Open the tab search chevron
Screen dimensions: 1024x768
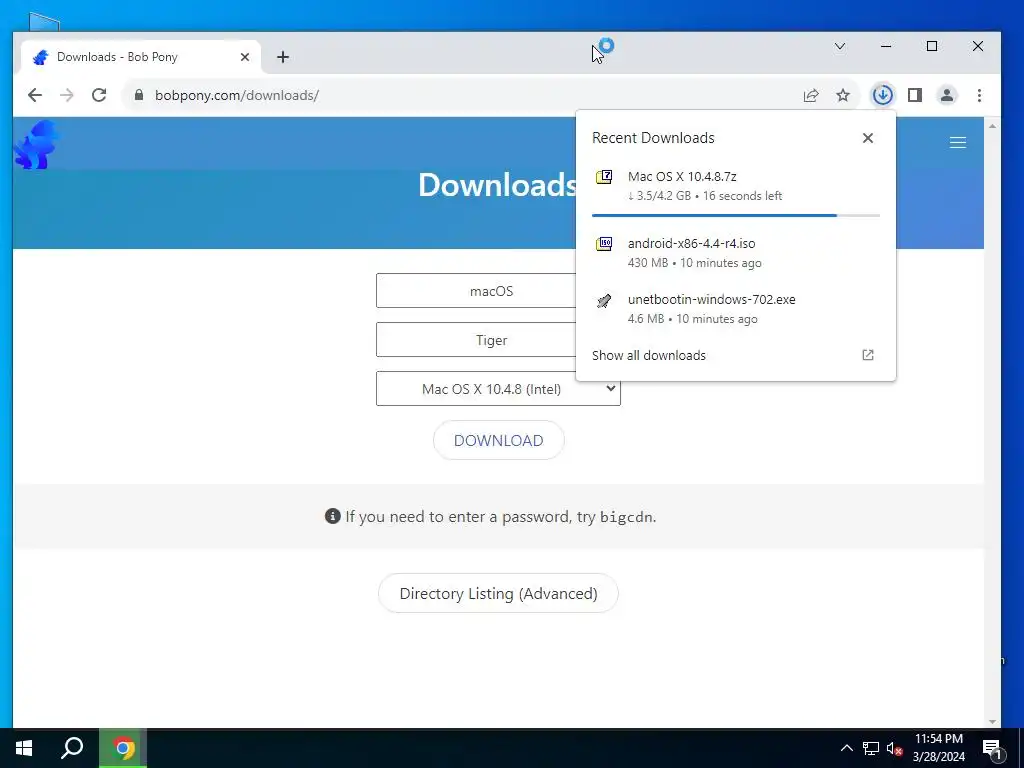pyautogui.click(x=840, y=46)
